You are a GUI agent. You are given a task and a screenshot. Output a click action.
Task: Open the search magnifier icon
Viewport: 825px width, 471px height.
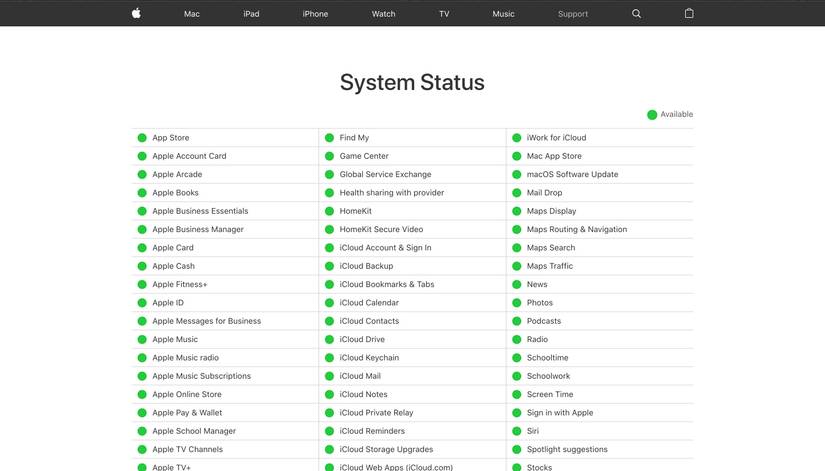tap(636, 14)
